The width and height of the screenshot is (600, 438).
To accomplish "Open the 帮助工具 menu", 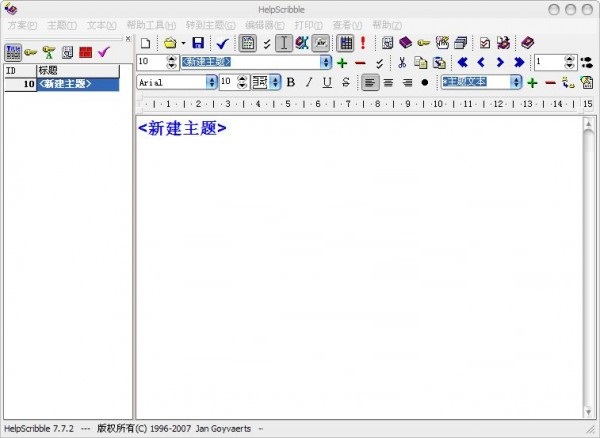I will (152, 24).
